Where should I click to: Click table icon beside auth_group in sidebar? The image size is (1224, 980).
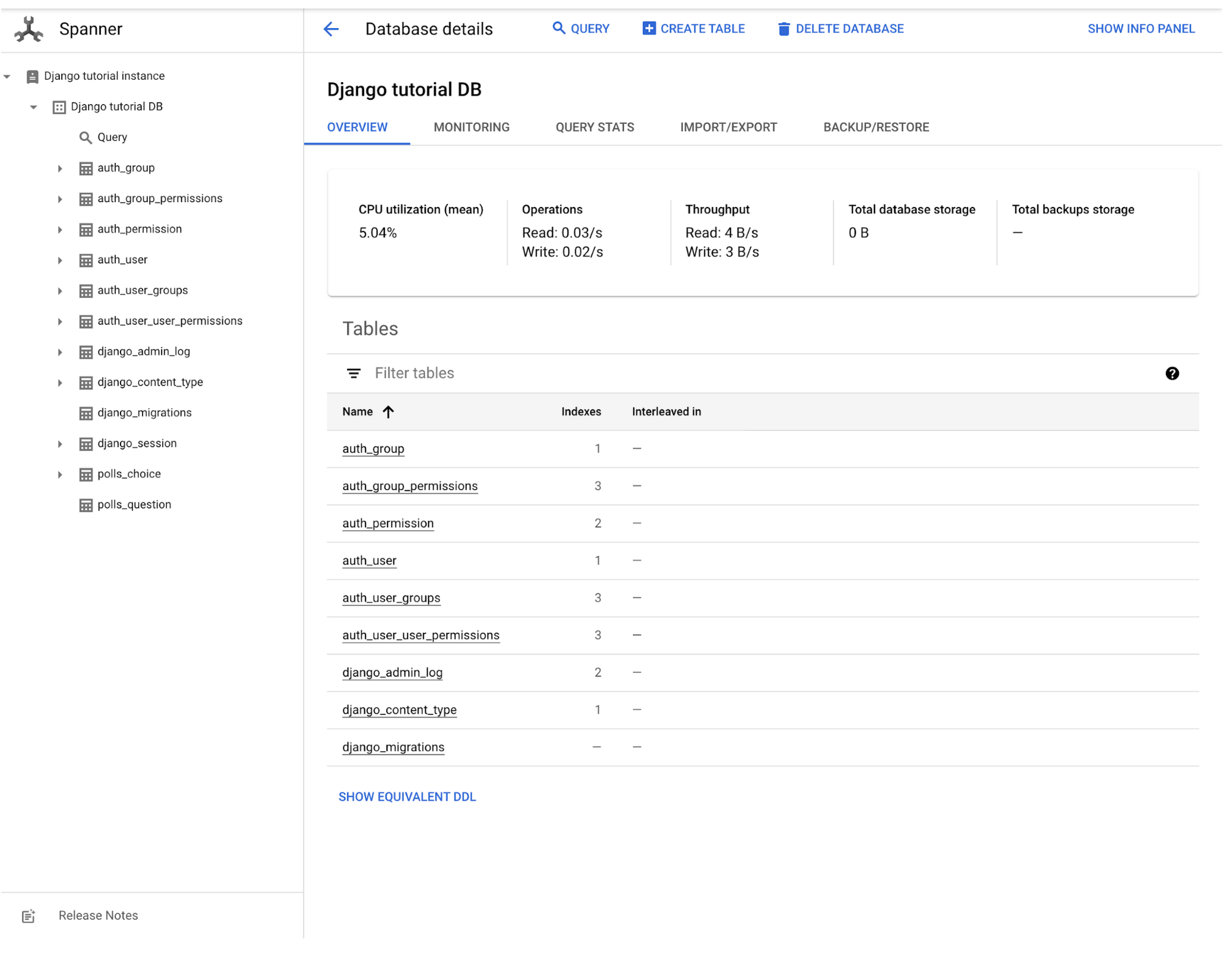click(x=86, y=168)
